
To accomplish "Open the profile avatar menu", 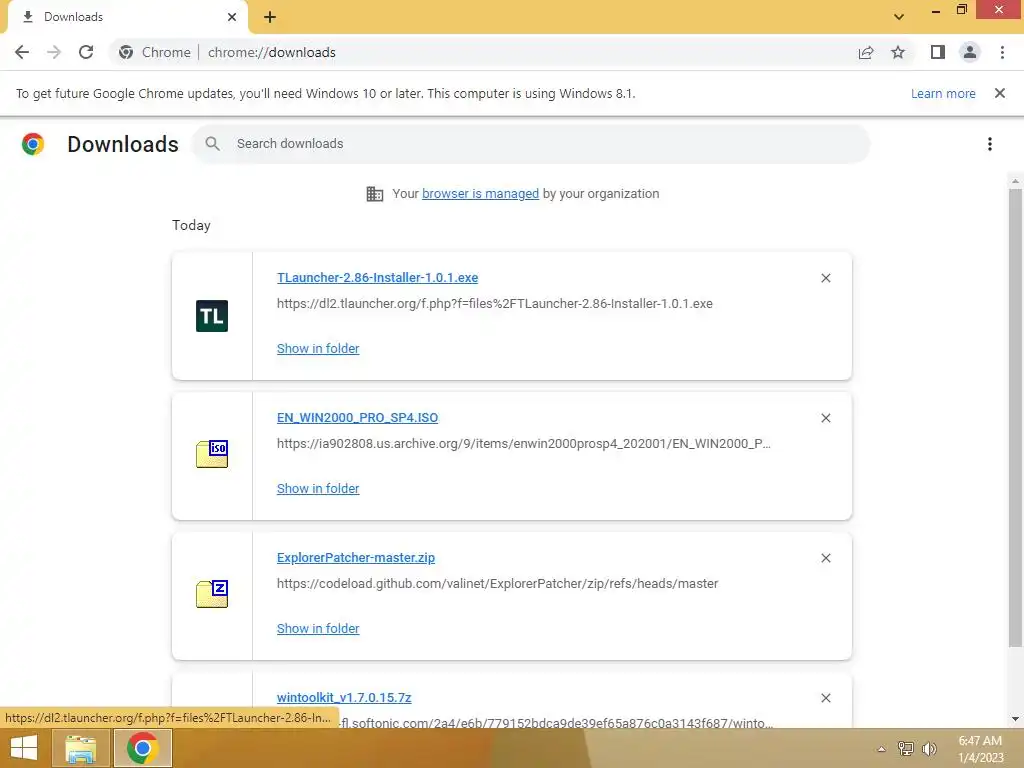I will [970, 52].
